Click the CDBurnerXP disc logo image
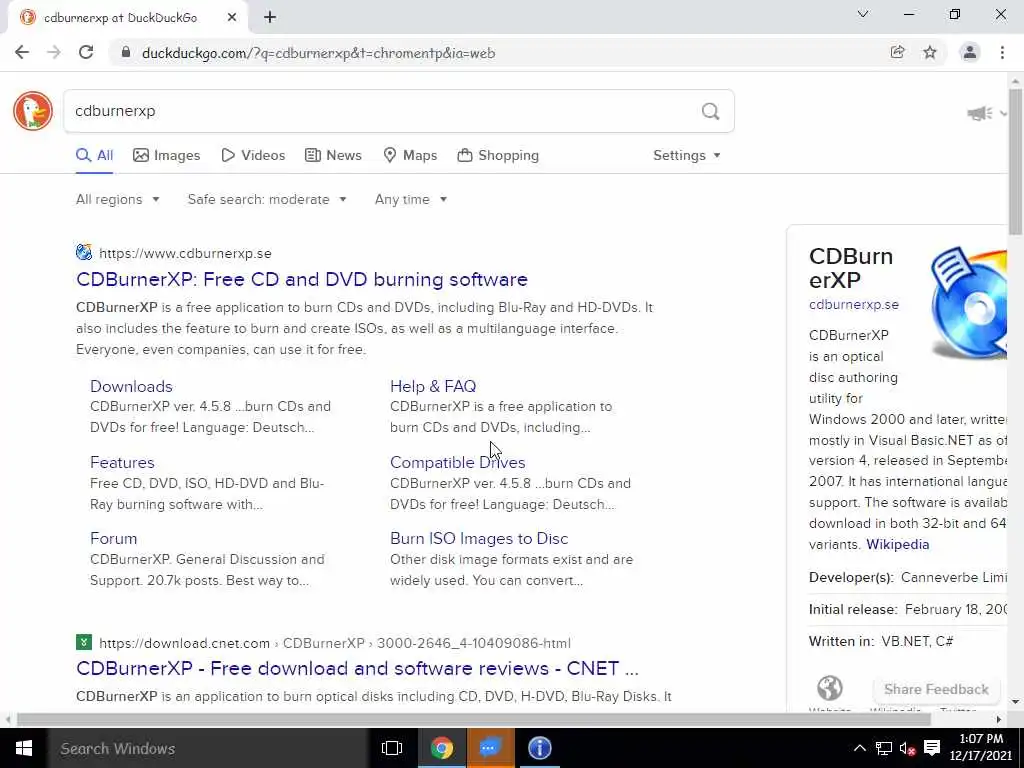Image resolution: width=1024 pixels, height=768 pixels. coord(968,304)
